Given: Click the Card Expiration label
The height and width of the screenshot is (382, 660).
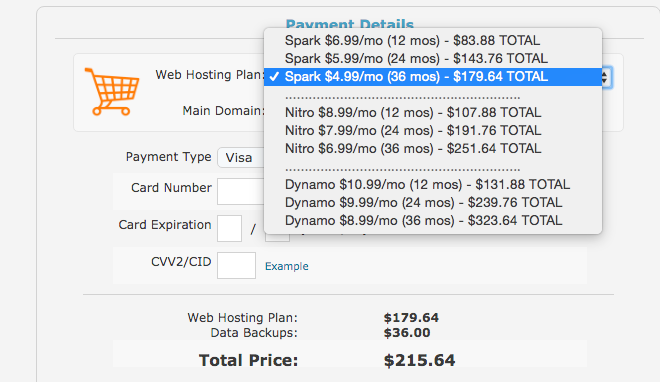Looking at the screenshot, I should point(165,225).
